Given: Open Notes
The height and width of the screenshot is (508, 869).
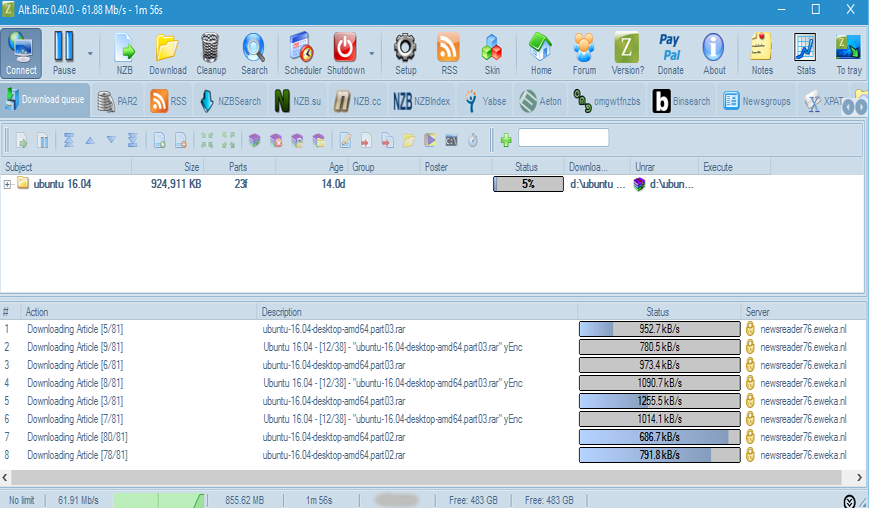Looking at the screenshot, I should 762,53.
